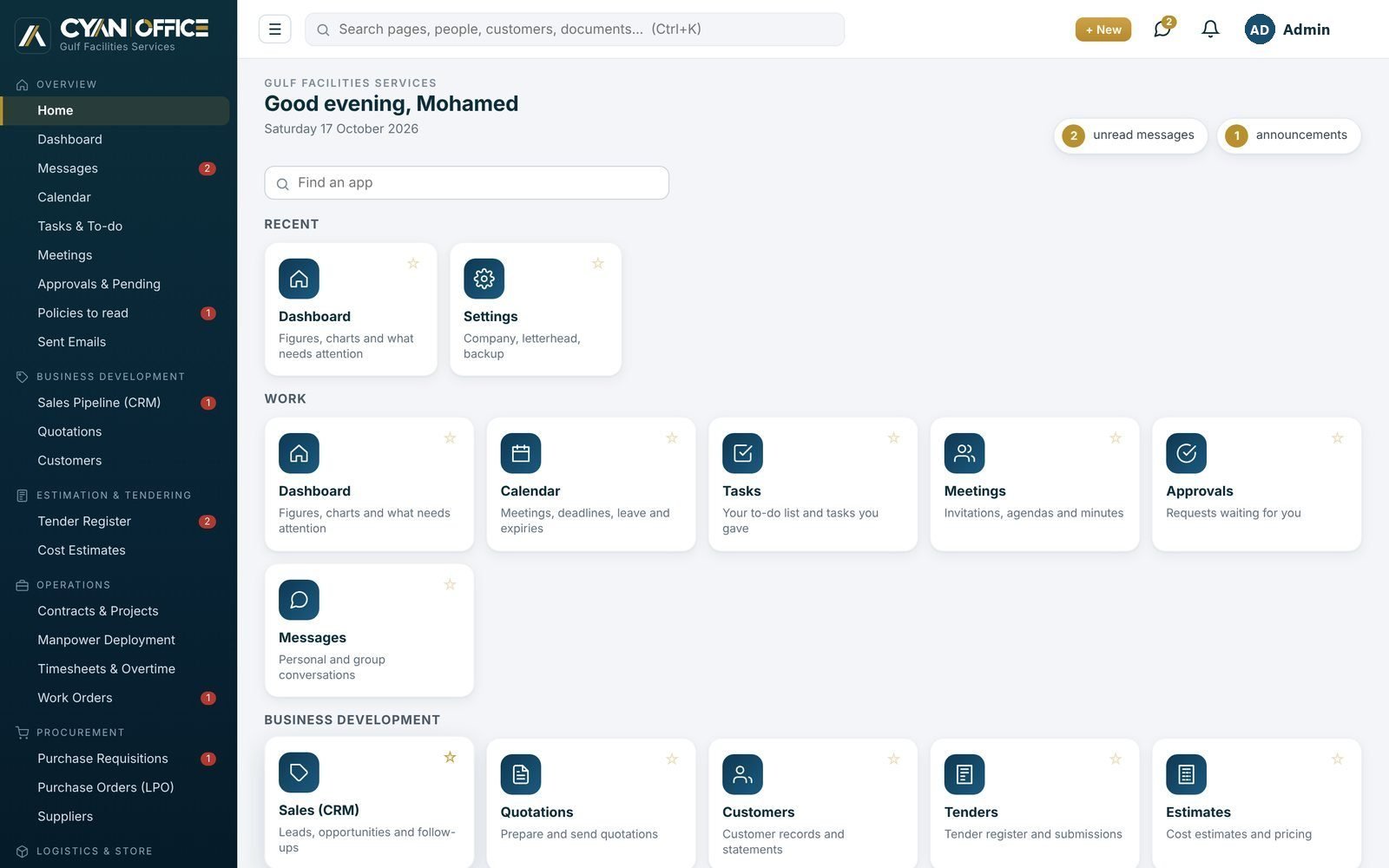The image size is (1389, 868).
Task: Open Sales Pipeline (CRM) in sidebar
Action: click(116, 403)
